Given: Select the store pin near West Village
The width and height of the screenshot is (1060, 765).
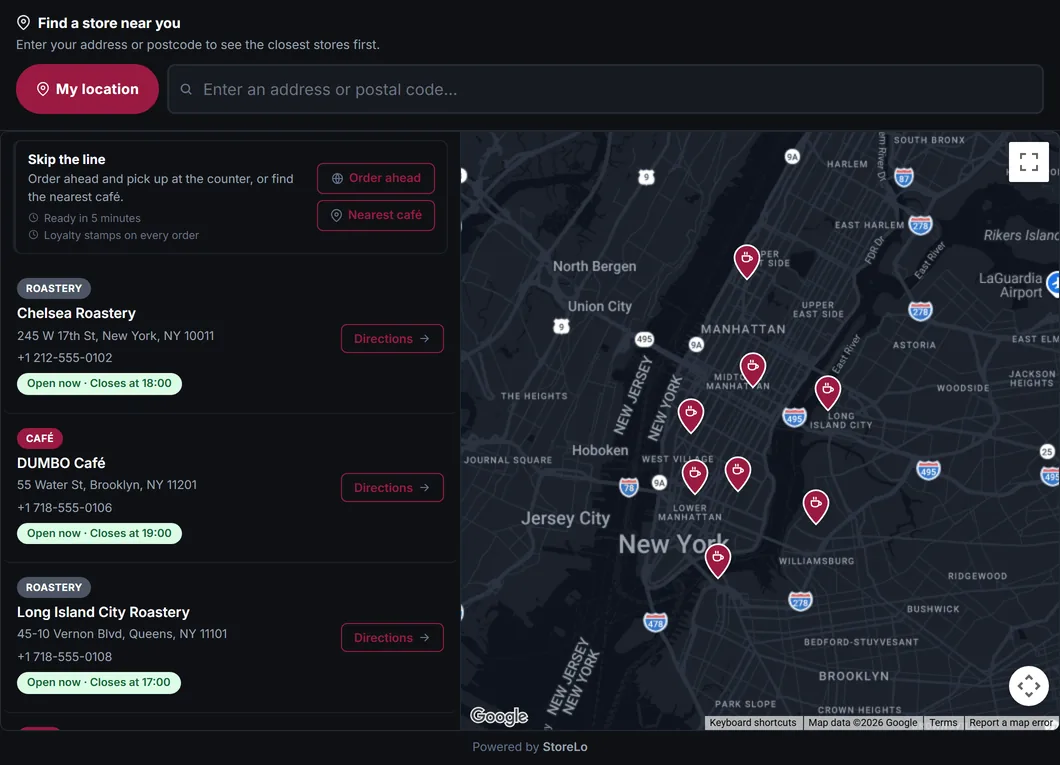Looking at the screenshot, I should (x=694, y=476).
